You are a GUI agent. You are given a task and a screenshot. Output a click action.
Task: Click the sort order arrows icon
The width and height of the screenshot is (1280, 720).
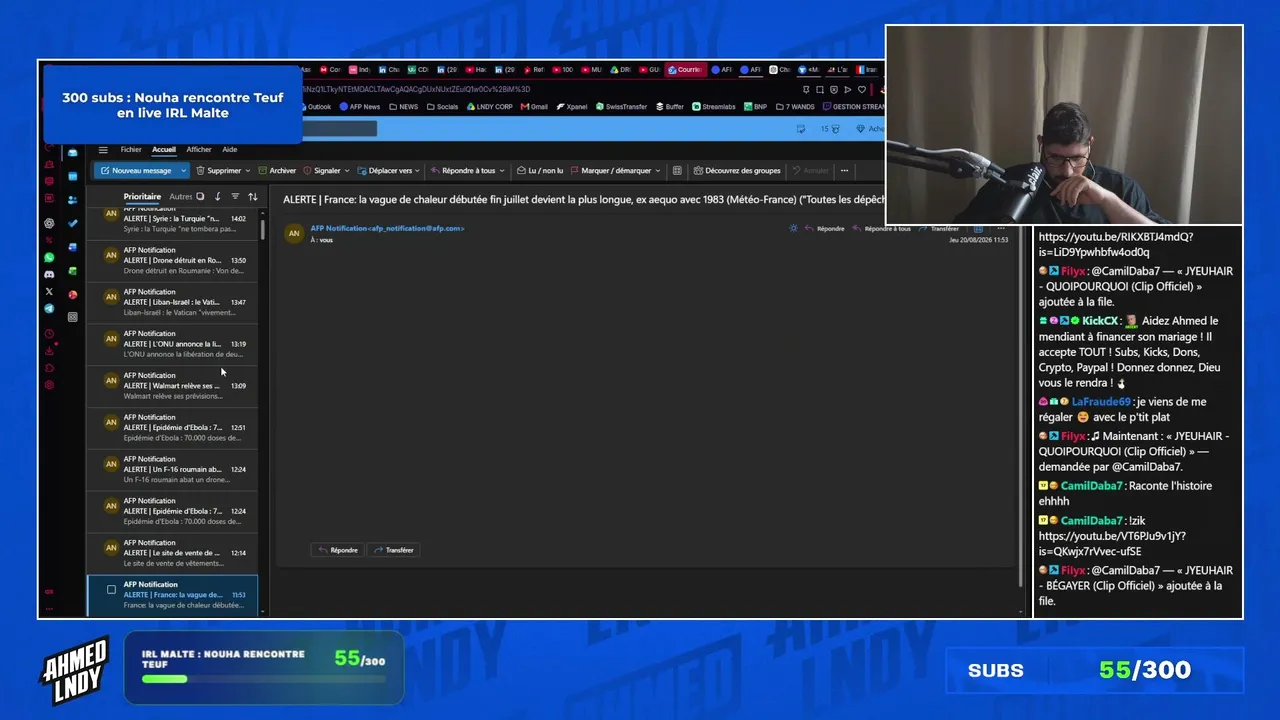pyautogui.click(x=253, y=197)
